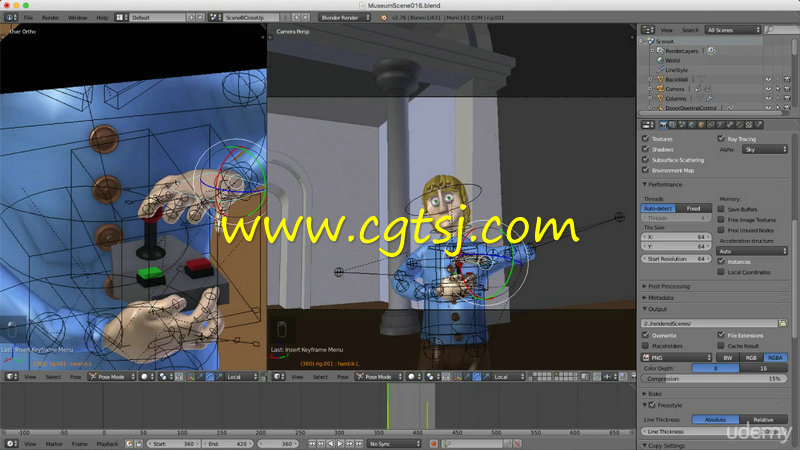This screenshot has height=450, width=800.
Task: Open the Properties editor type icon
Action: pyautogui.click(x=648, y=125)
